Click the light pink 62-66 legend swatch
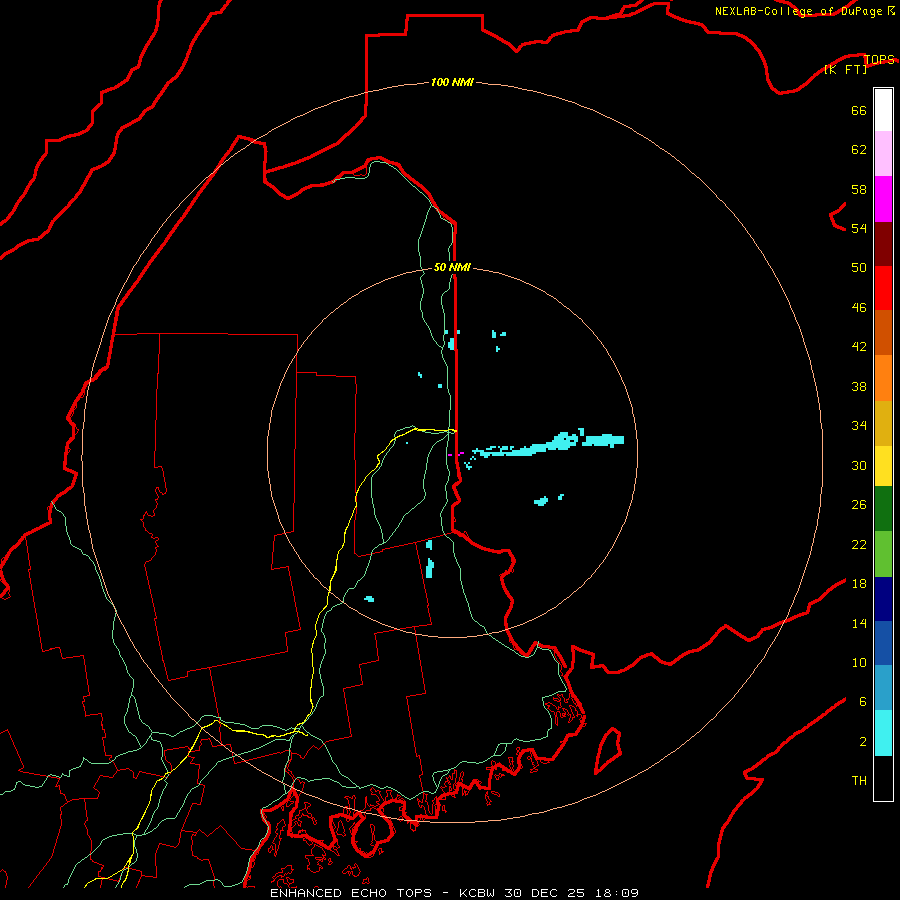900x900 pixels. coord(883,153)
